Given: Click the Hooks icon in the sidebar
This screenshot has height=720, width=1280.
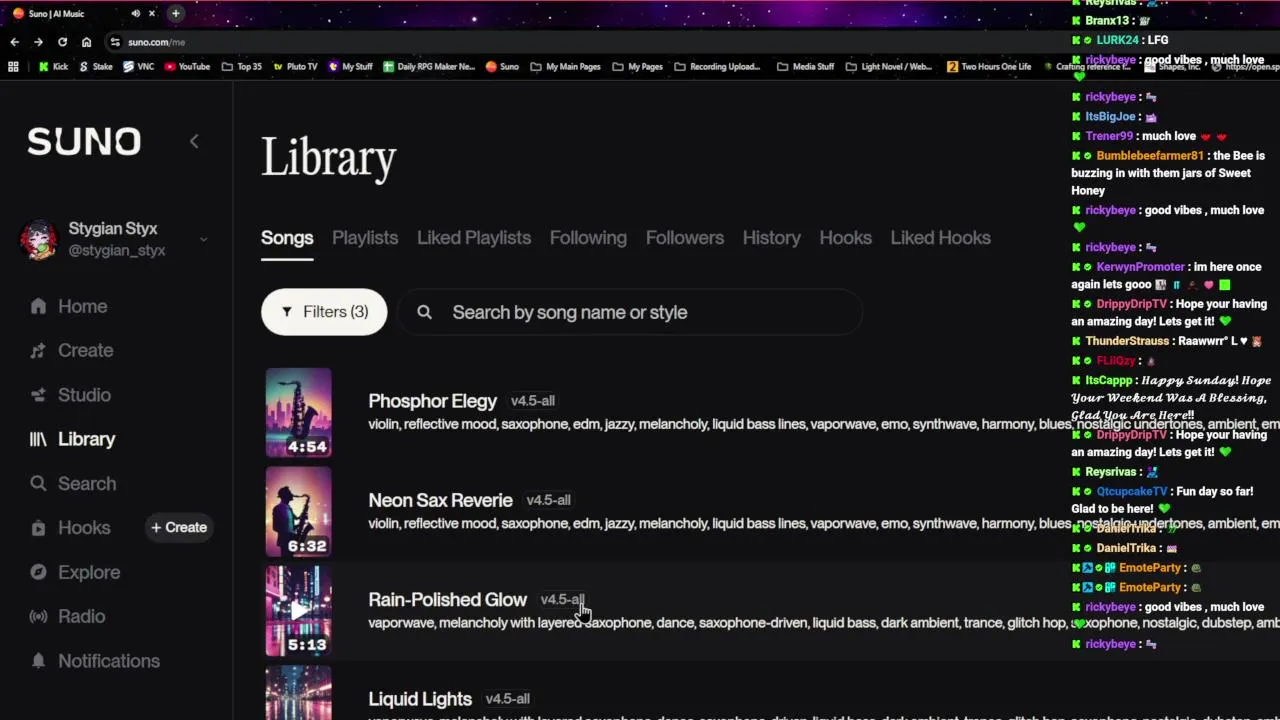Looking at the screenshot, I should pyautogui.click(x=38, y=527).
